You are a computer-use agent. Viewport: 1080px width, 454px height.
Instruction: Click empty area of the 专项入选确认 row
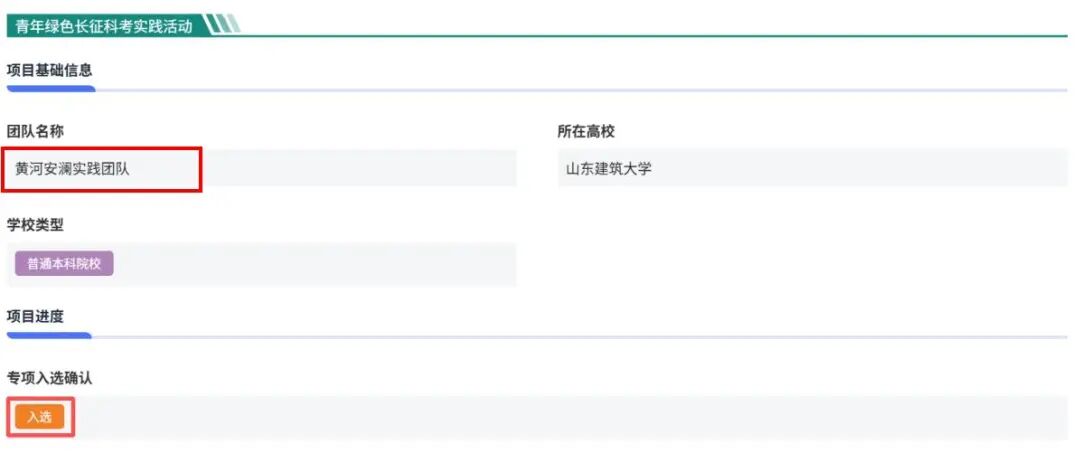[x=571, y=417]
